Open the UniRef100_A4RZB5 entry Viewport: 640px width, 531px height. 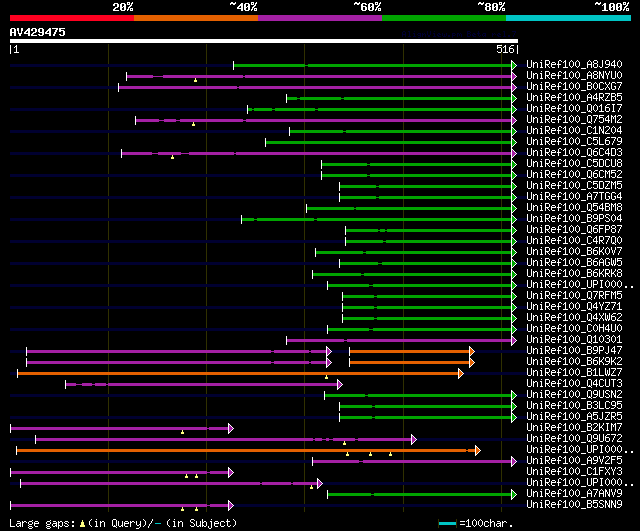coord(574,98)
